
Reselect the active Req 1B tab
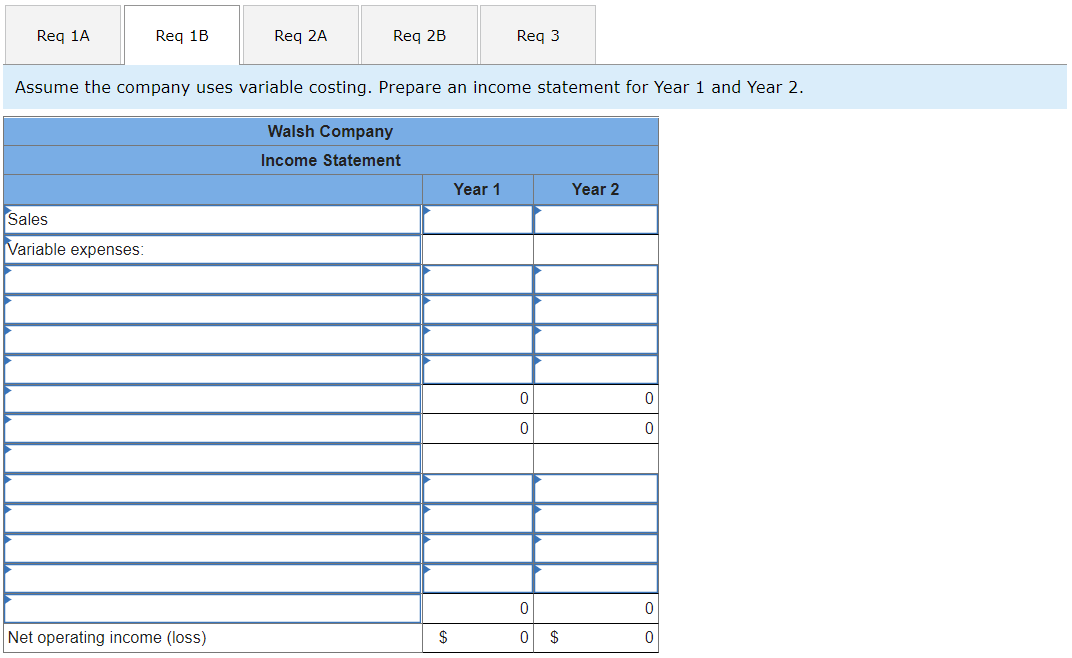[x=181, y=34]
